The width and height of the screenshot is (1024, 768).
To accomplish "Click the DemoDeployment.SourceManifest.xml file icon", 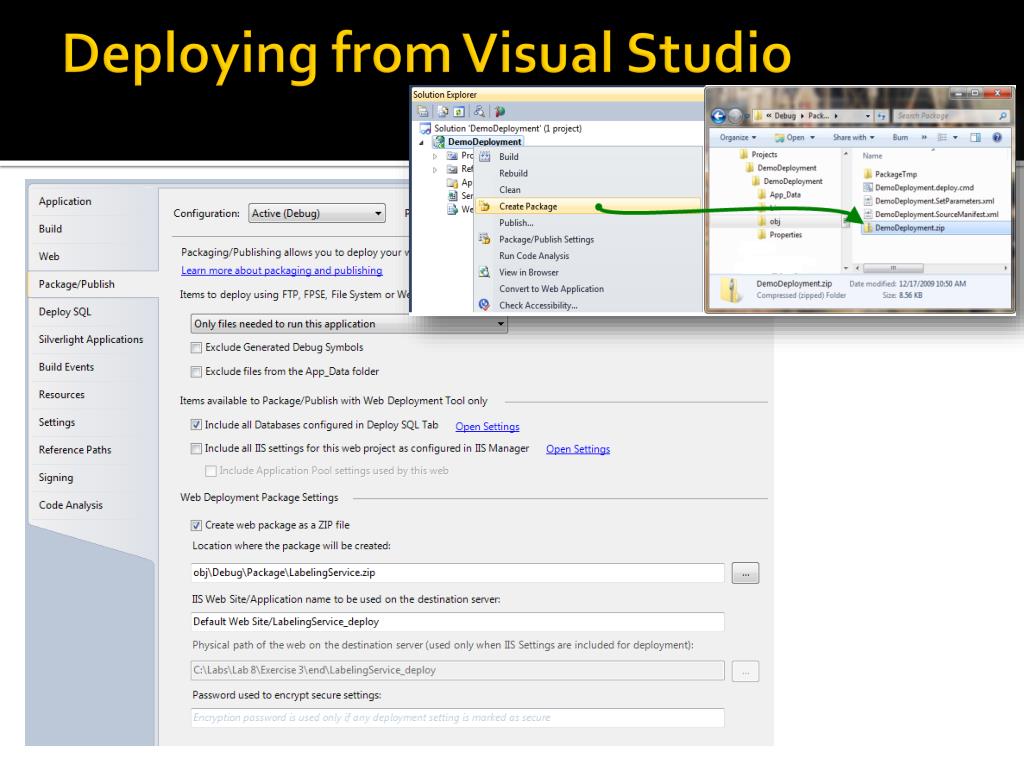I will click(x=868, y=214).
